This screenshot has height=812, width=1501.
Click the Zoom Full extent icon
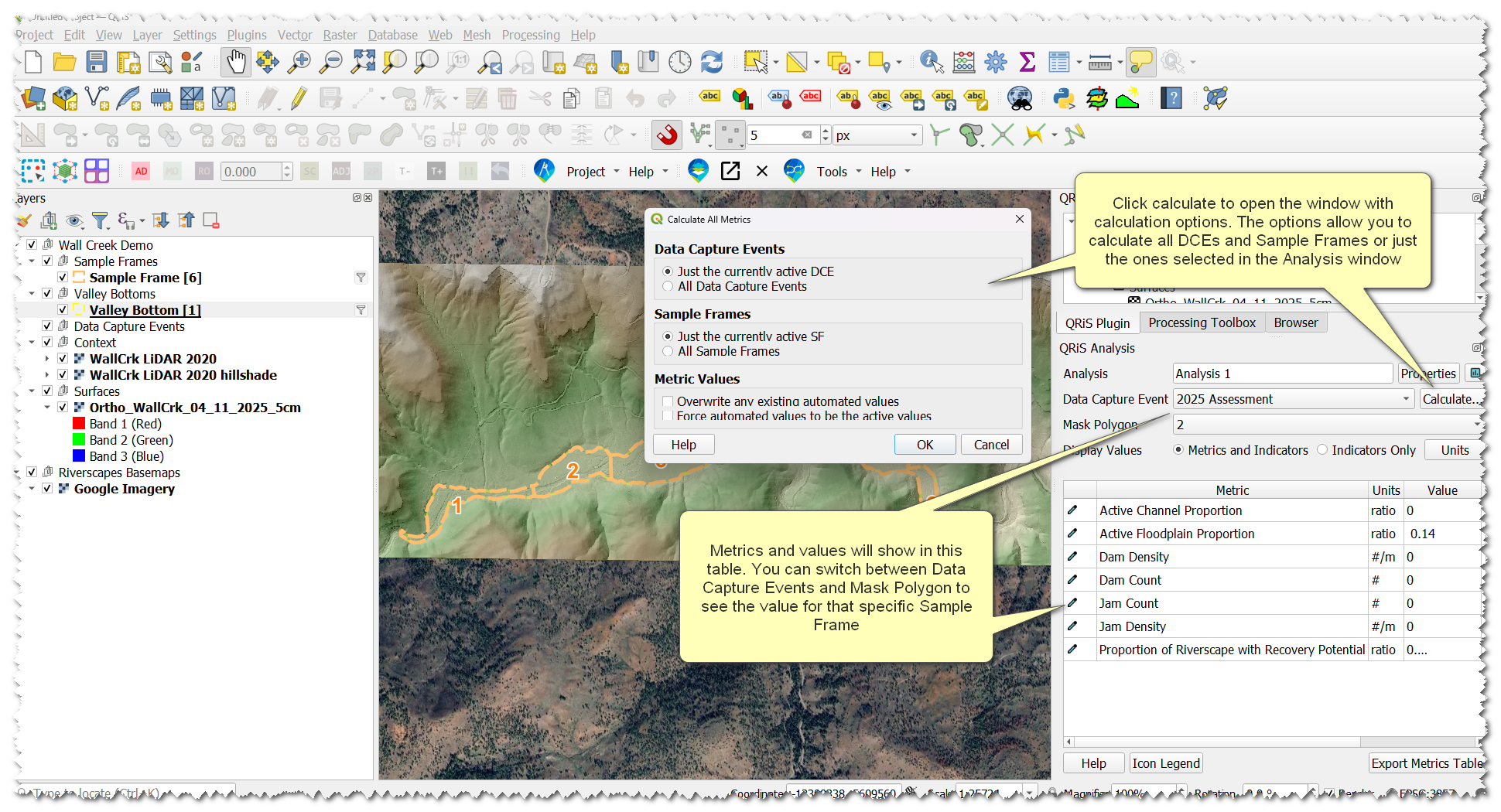pyautogui.click(x=363, y=62)
